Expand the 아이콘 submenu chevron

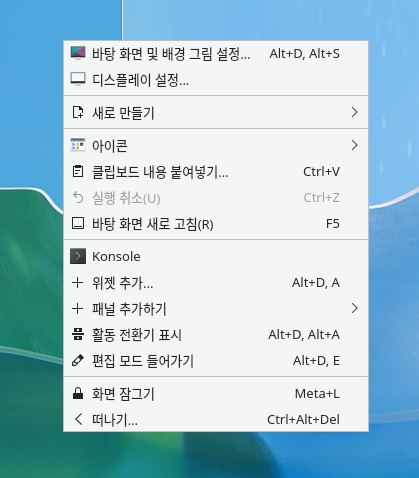(x=354, y=145)
